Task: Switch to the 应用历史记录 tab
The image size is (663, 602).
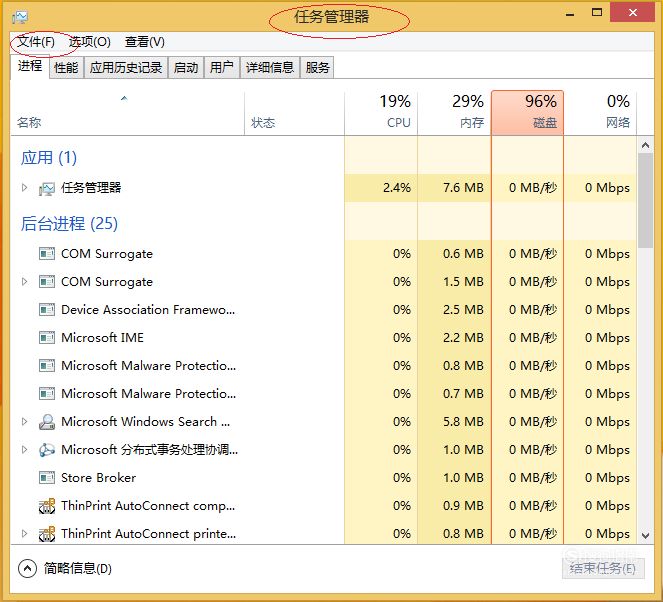Action: pos(126,68)
